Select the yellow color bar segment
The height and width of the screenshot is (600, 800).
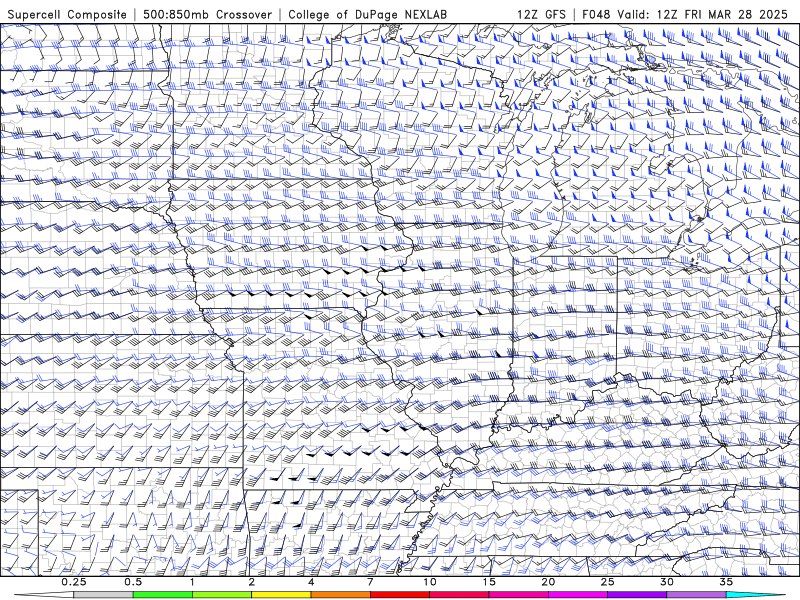[x=281, y=595]
